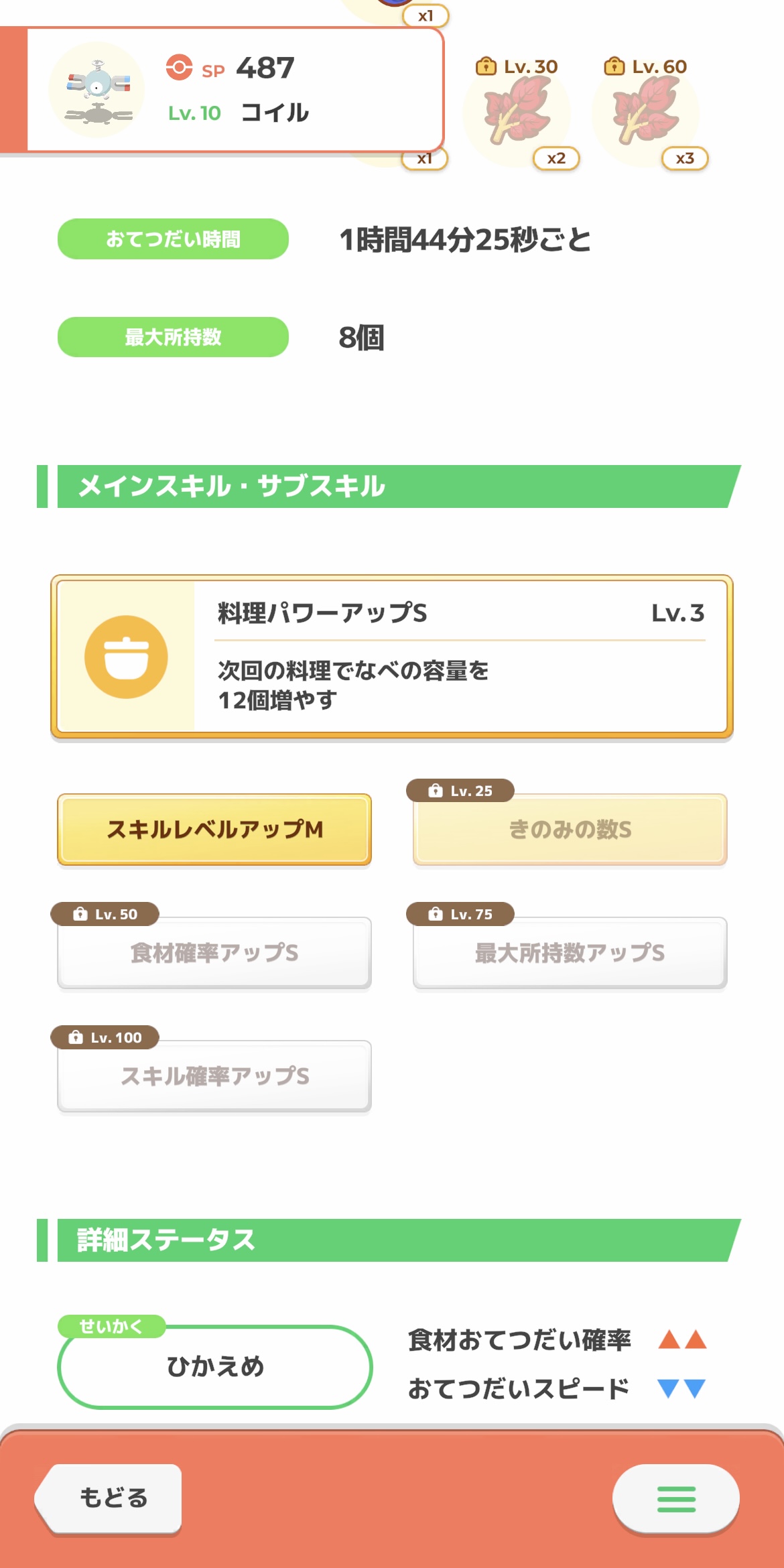
Task: Tap the locked 食材確率アップS sub skill
Action: point(214,953)
